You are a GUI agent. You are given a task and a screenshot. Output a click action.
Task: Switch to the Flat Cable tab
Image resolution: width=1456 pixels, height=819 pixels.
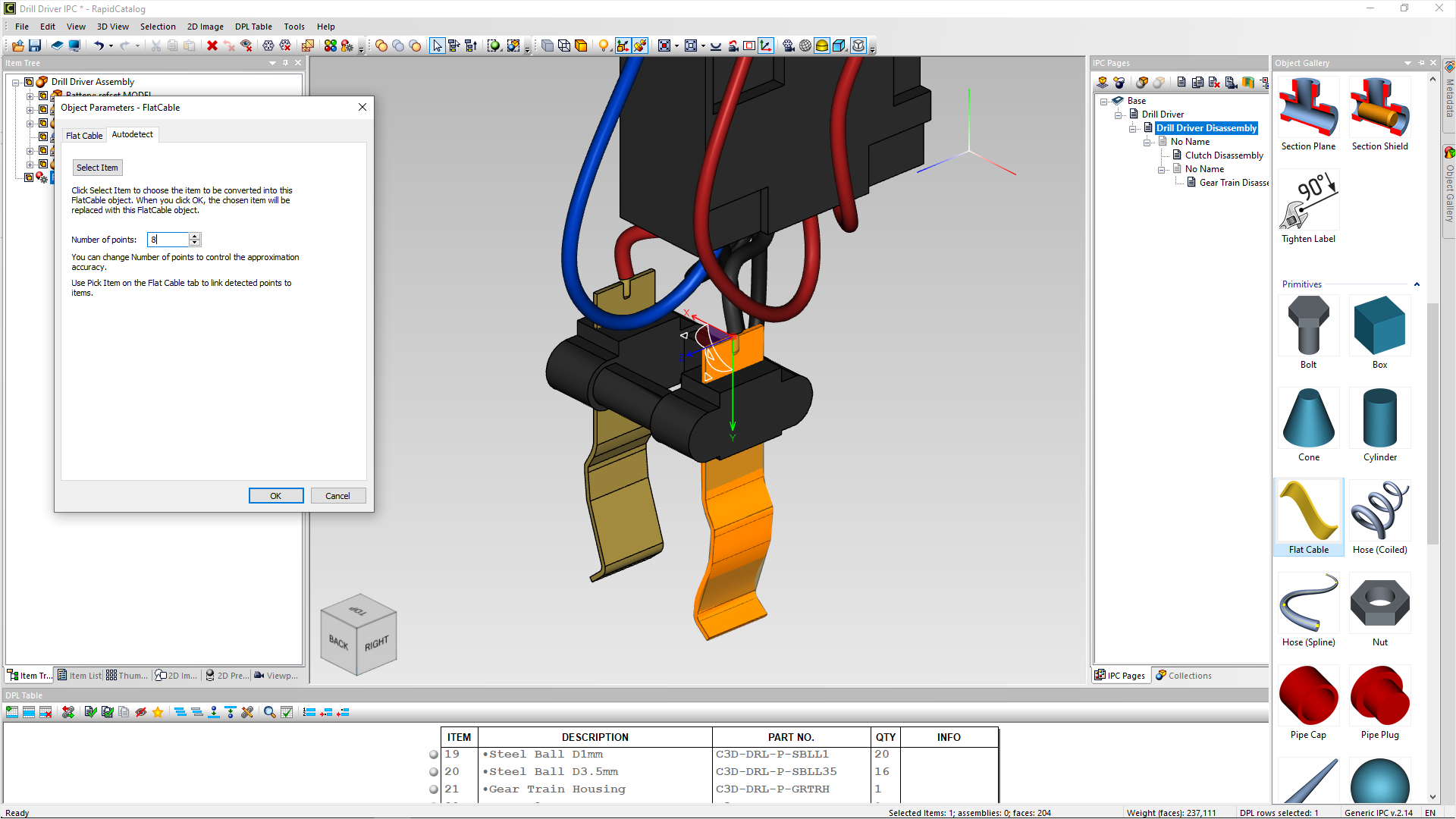pos(83,134)
